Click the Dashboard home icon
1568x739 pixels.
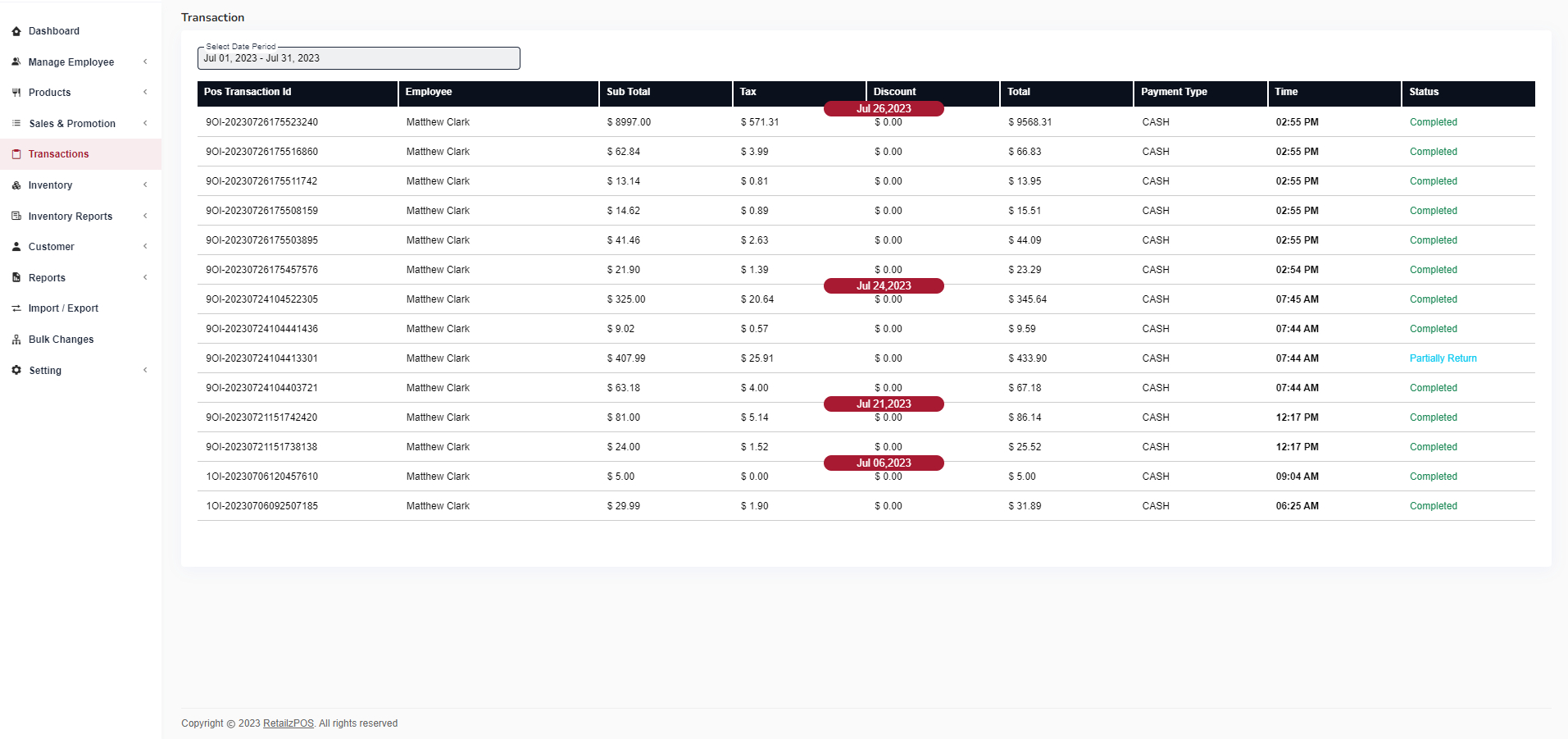click(16, 31)
